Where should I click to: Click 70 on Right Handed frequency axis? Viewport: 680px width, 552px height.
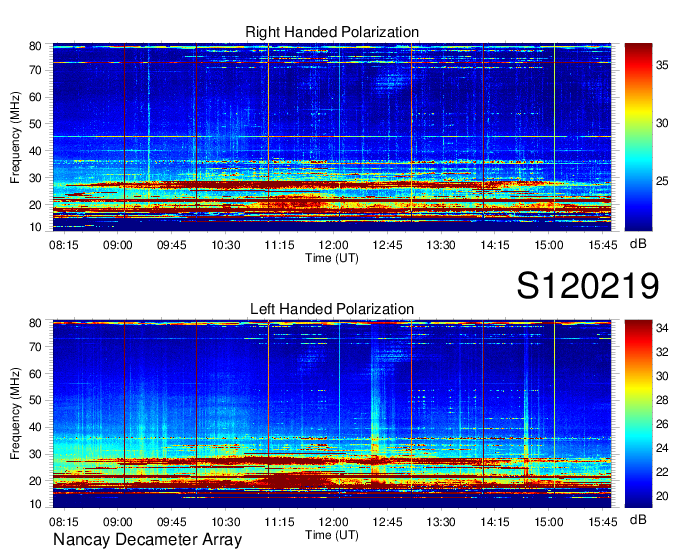click(x=35, y=70)
